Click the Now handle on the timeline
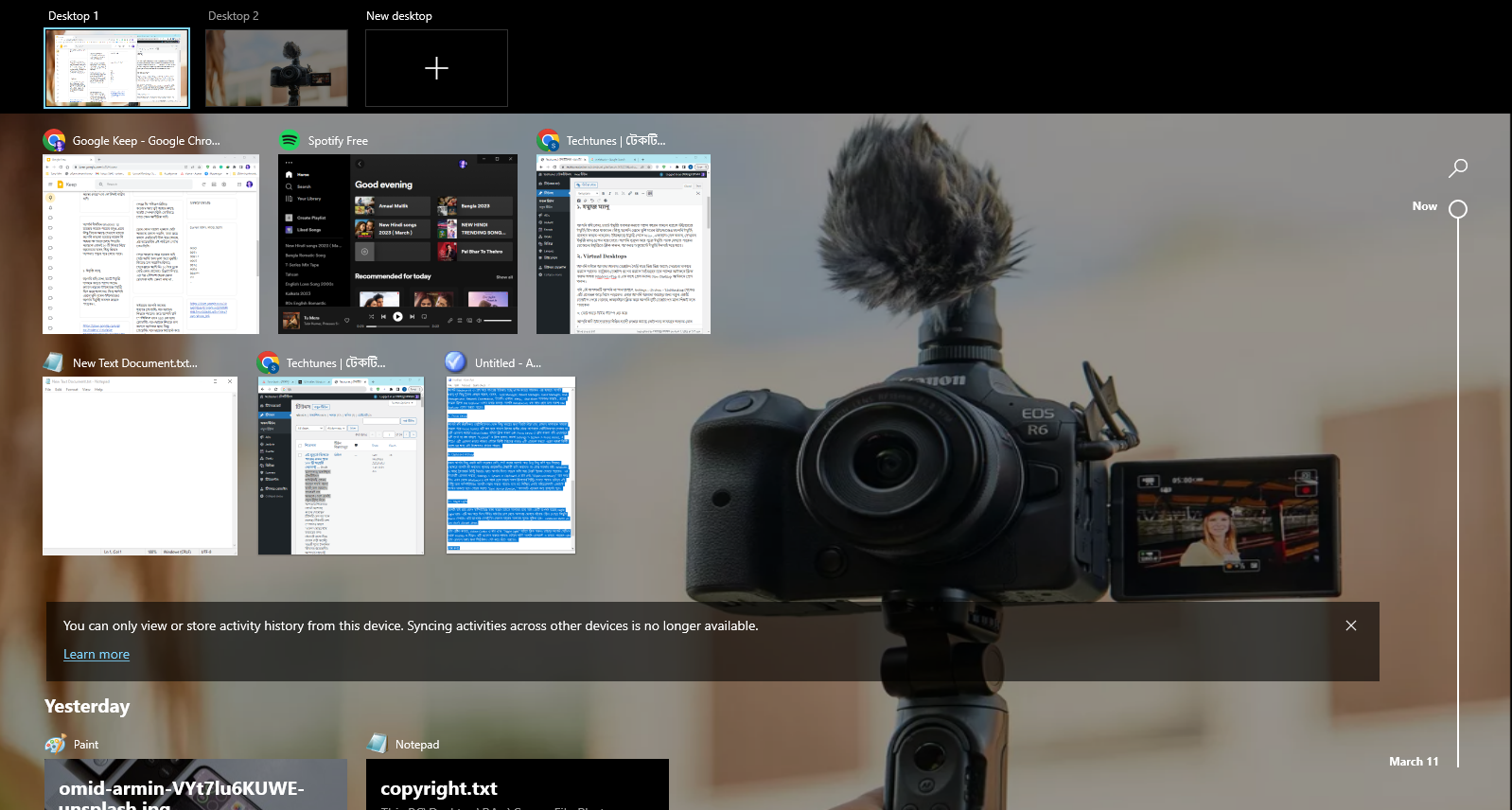The image size is (1512, 810). click(x=1458, y=209)
